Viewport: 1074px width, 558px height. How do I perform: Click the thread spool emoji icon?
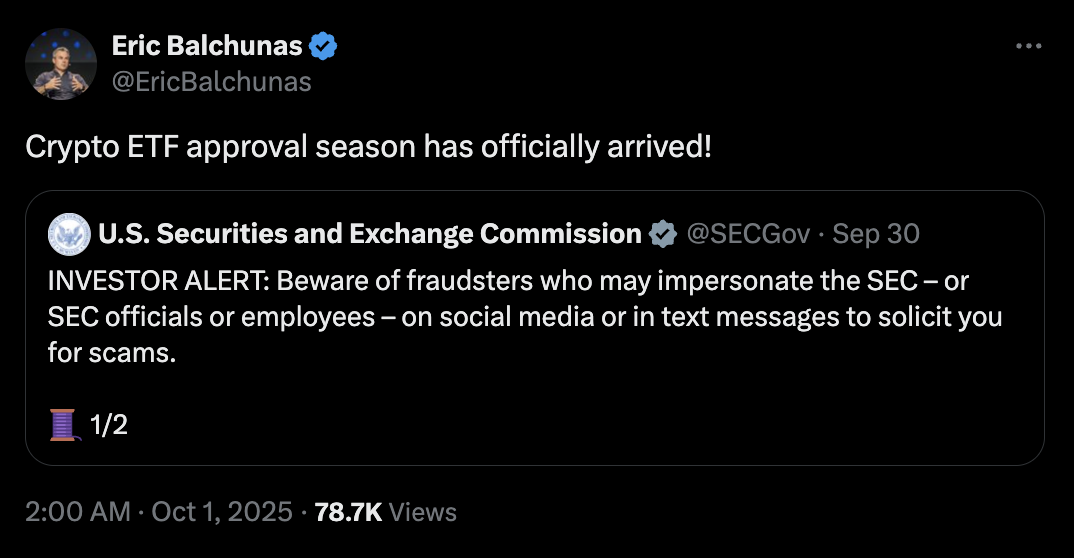click(63, 425)
